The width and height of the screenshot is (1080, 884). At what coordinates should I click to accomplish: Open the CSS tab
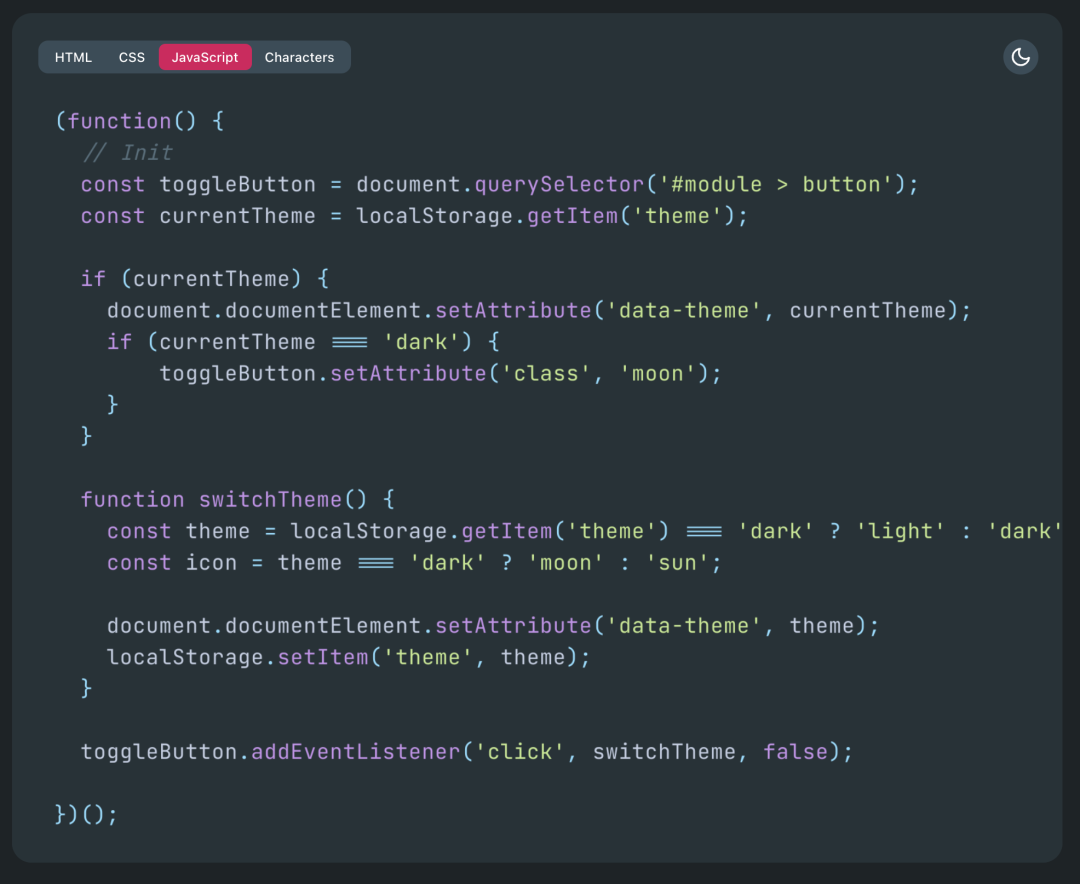point(132,57)
